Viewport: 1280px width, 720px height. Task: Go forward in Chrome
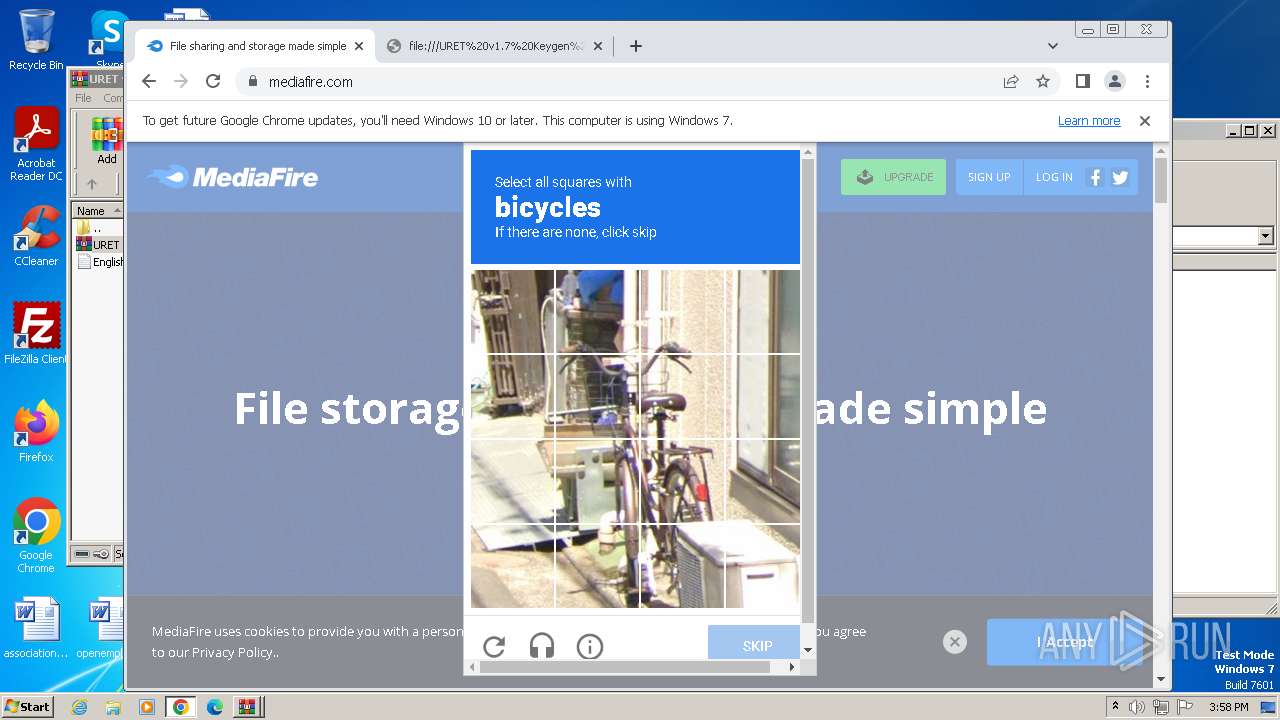click(181, 81)
